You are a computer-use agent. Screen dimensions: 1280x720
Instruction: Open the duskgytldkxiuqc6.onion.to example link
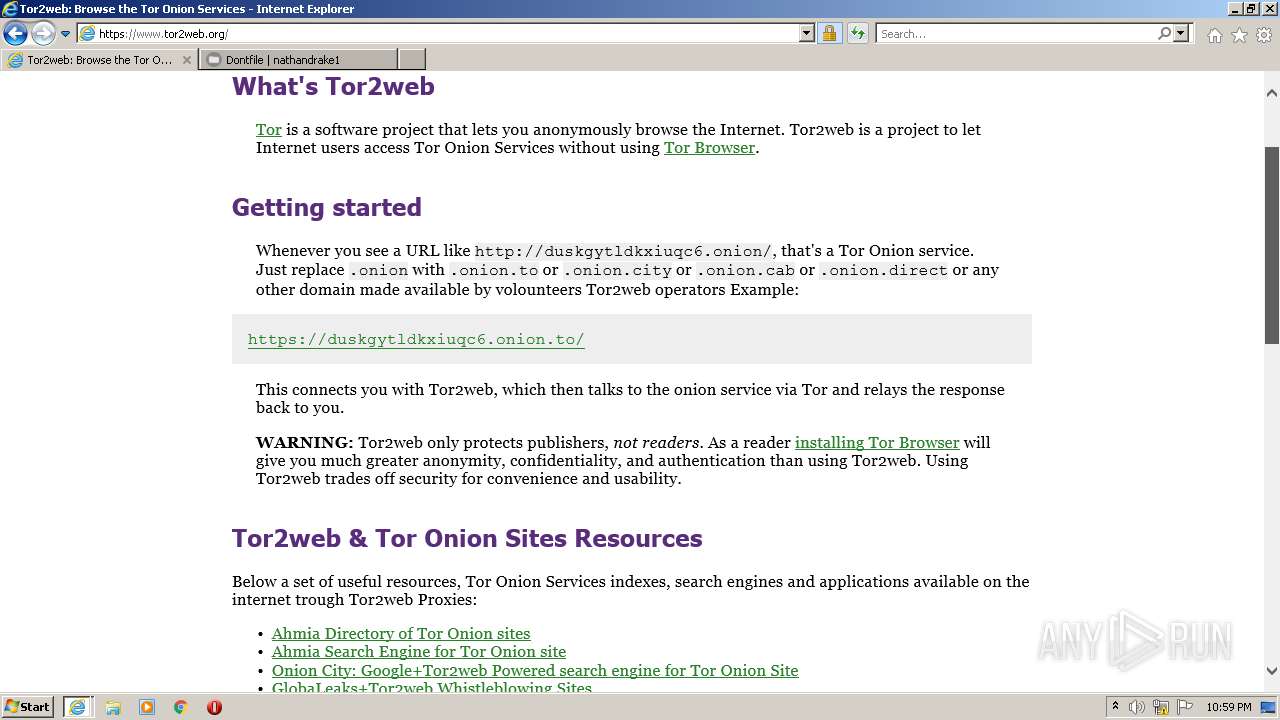point(416,339)
